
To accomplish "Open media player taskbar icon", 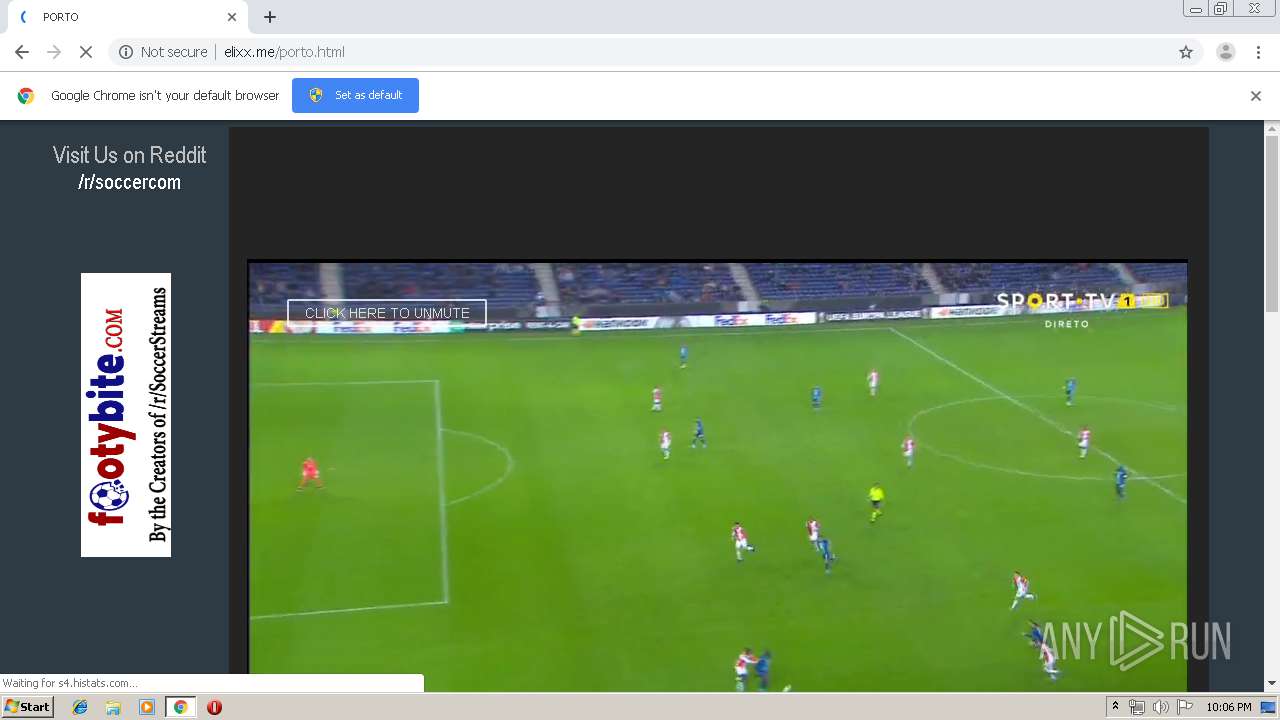I will [x=147, y=707].
